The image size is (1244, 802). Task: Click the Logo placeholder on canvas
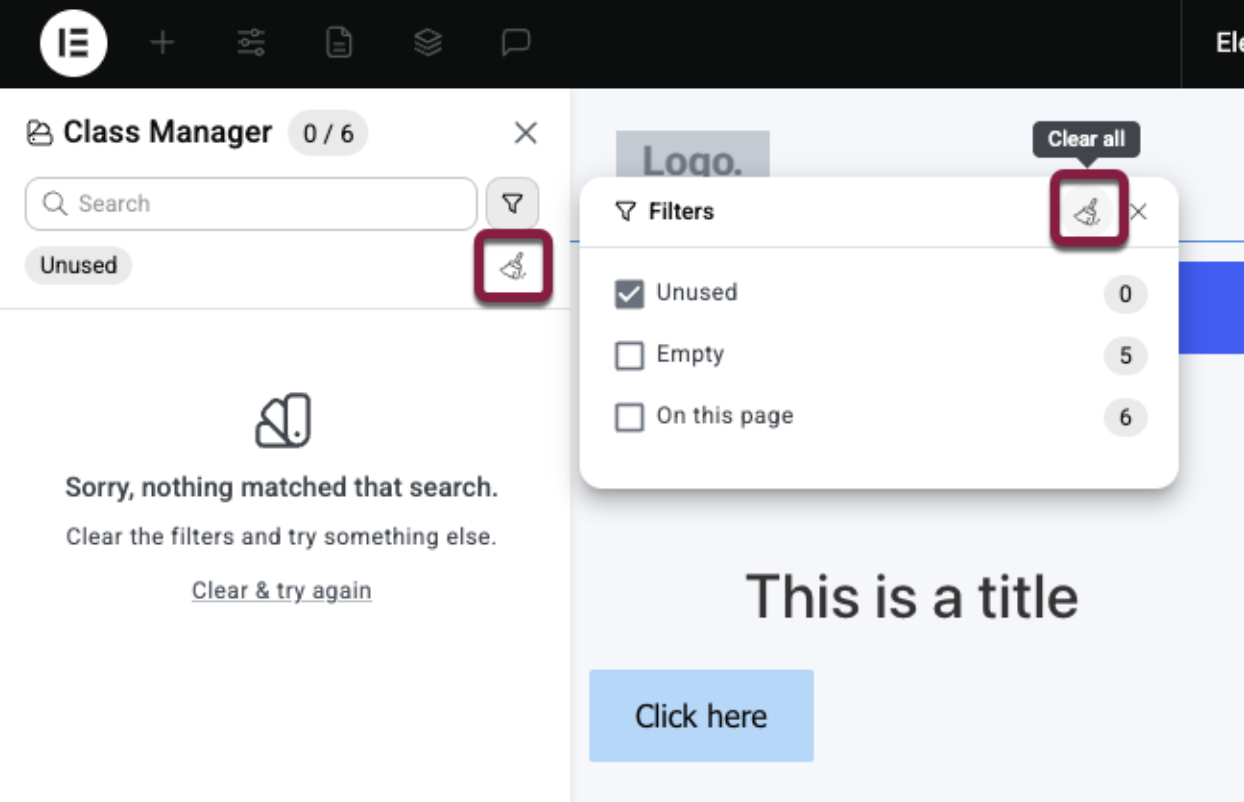(692, 157)
